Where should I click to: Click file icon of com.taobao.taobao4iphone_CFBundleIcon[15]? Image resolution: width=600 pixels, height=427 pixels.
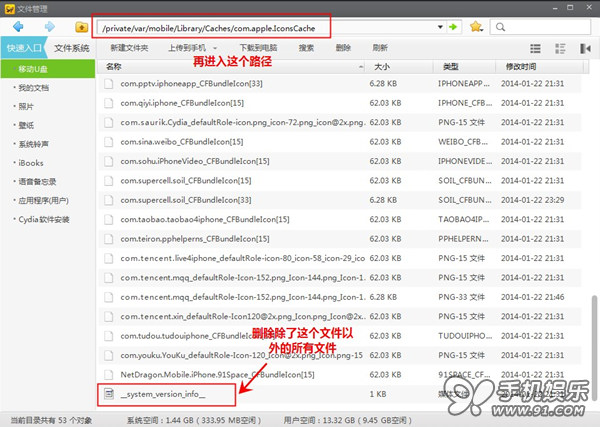click(109, 219)
